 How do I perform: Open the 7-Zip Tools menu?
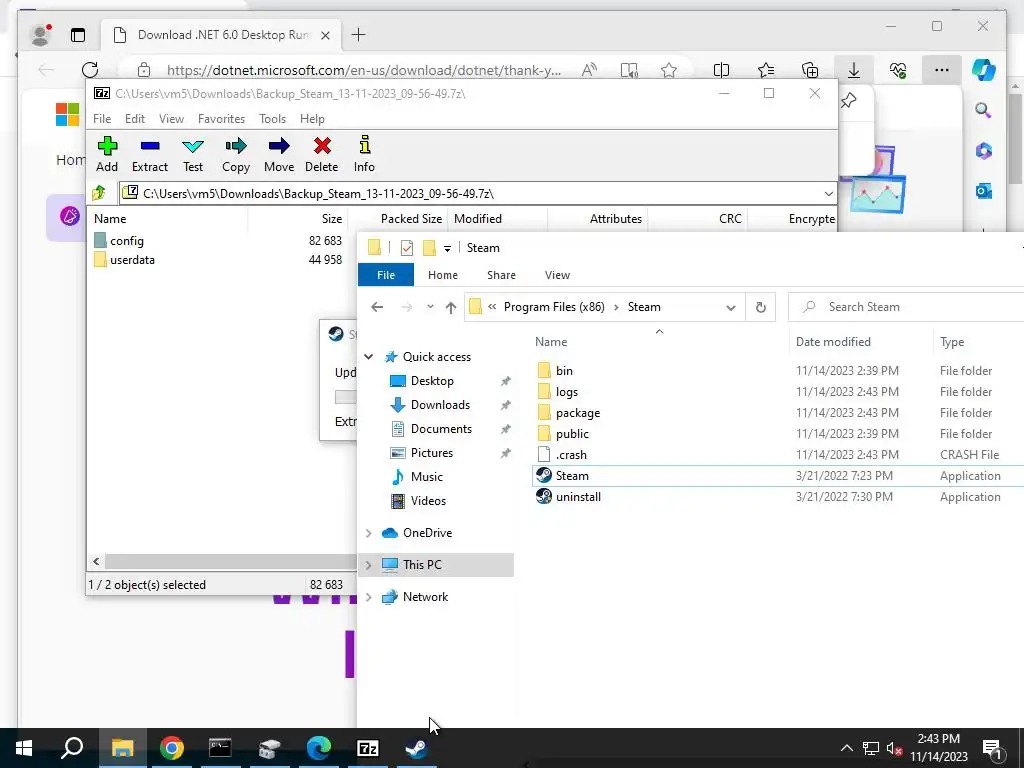(272, 119)
